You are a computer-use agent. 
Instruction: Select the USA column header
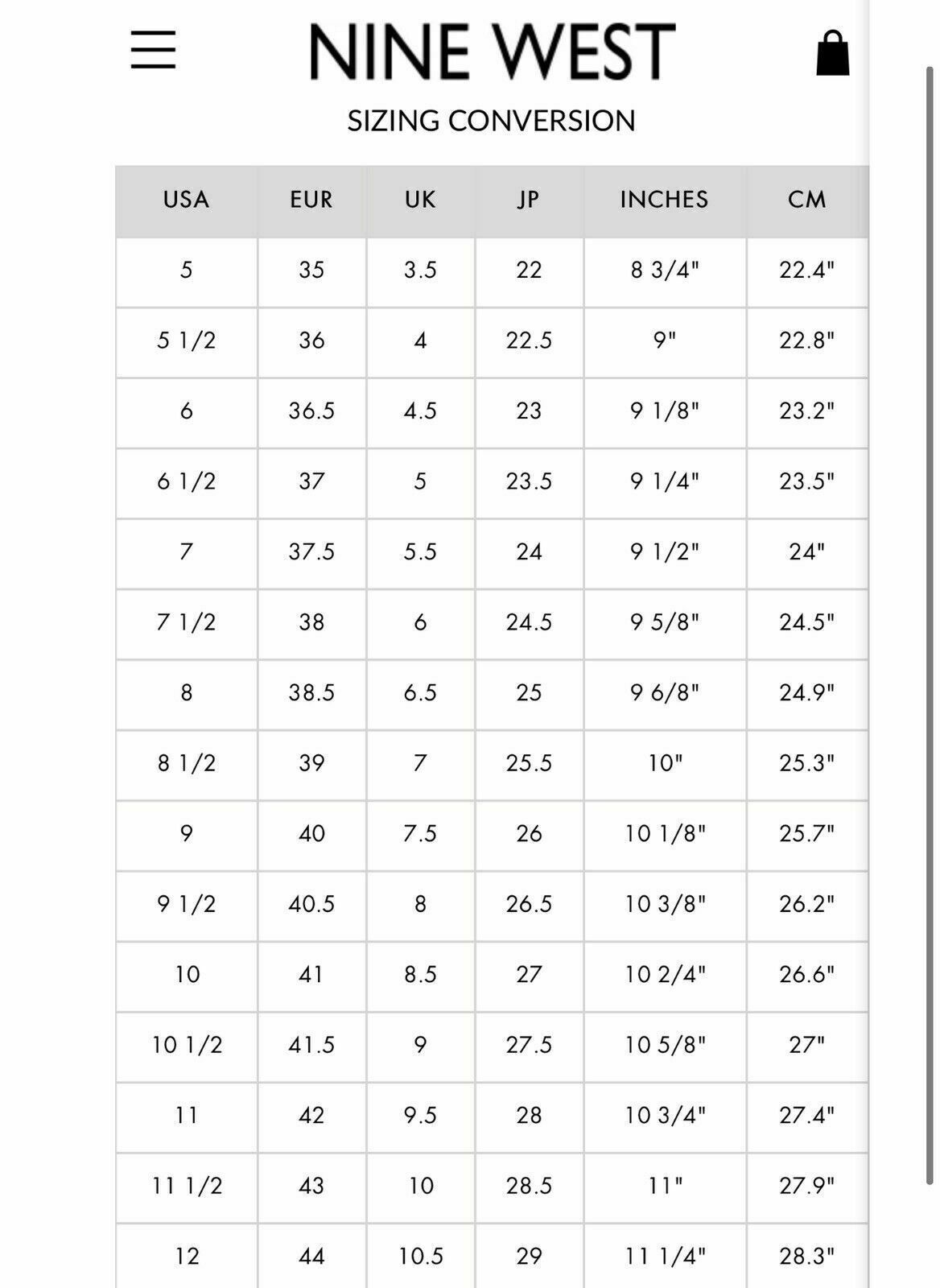(187, 200)
